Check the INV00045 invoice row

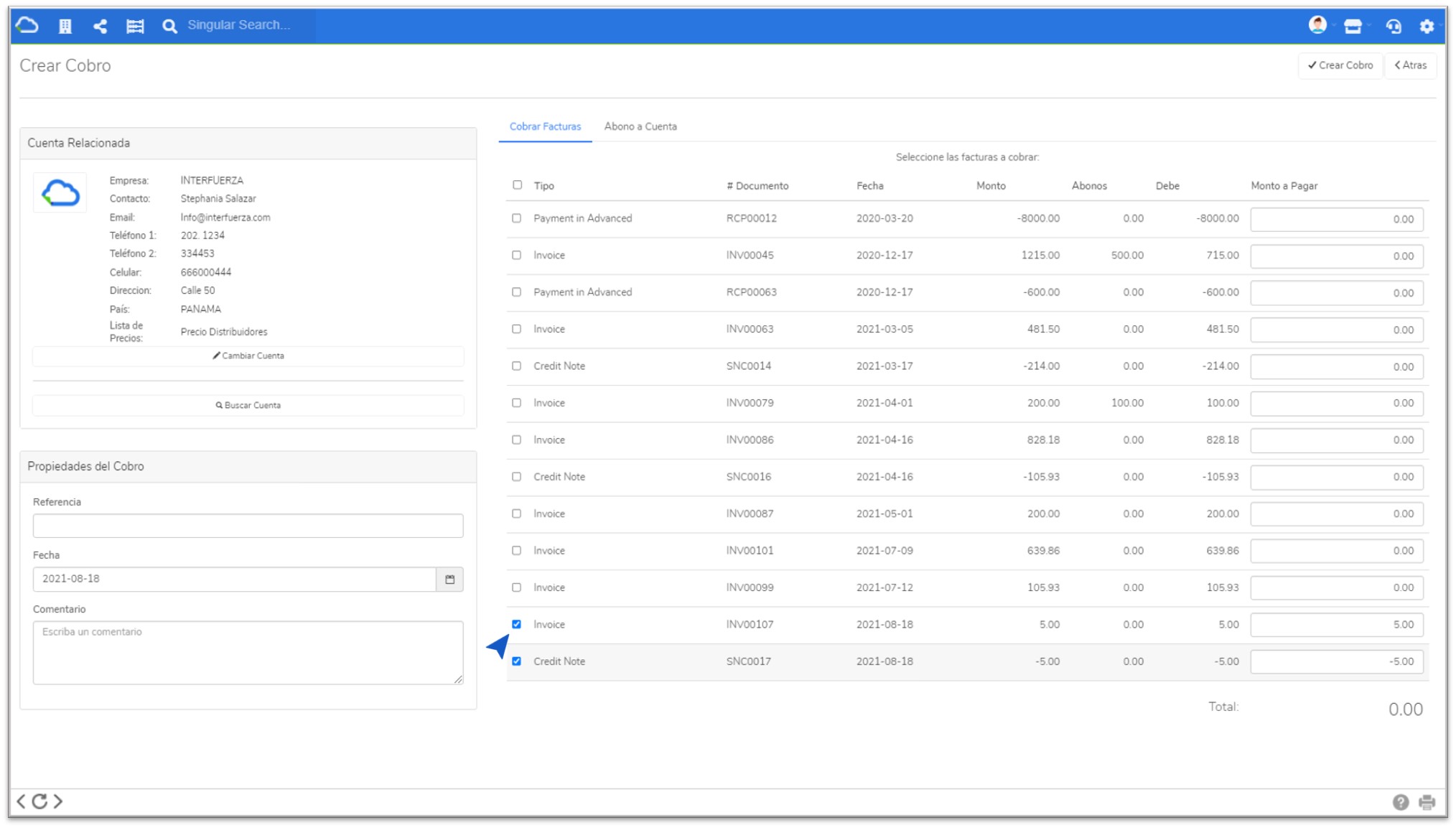tap(517, 256)
